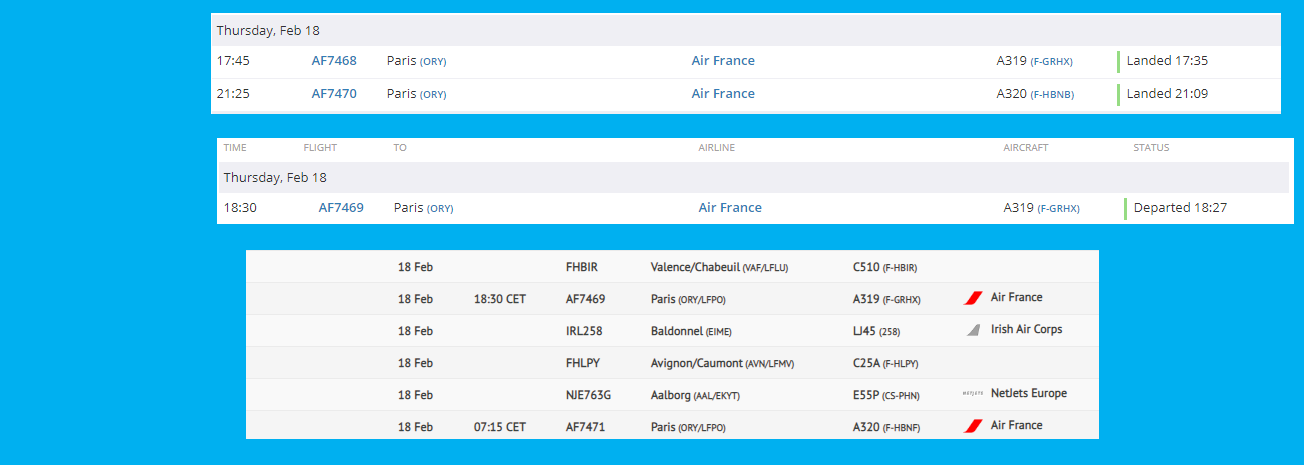Click Air France name in AF7469 bottom row
The width and height of the screenshot is (1304, 465).
pyautogui.click(x=1017, y=298)
